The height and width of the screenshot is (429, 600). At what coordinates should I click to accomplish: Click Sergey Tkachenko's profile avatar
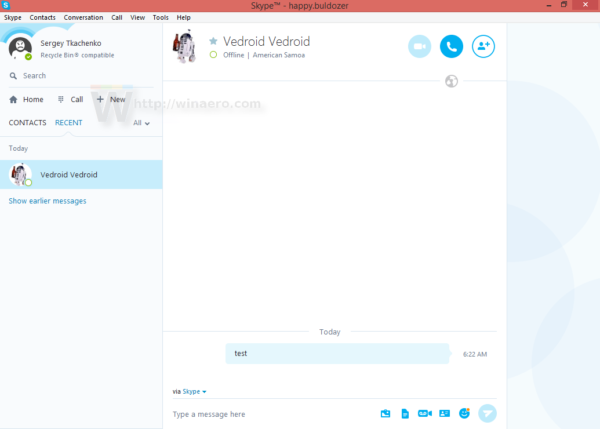pos(20,48)
